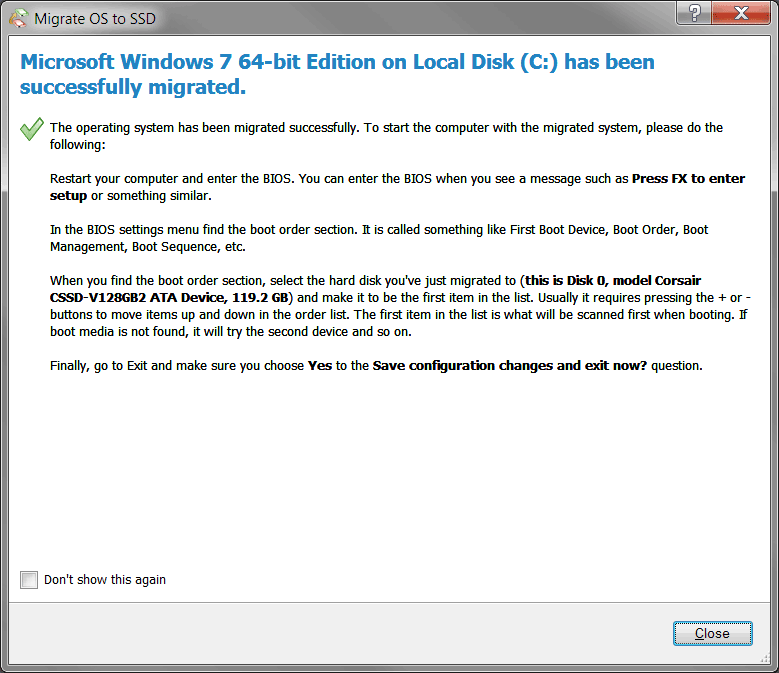
Task: Click the Close button
Action: pyautogui.click(x=712, y=633)
